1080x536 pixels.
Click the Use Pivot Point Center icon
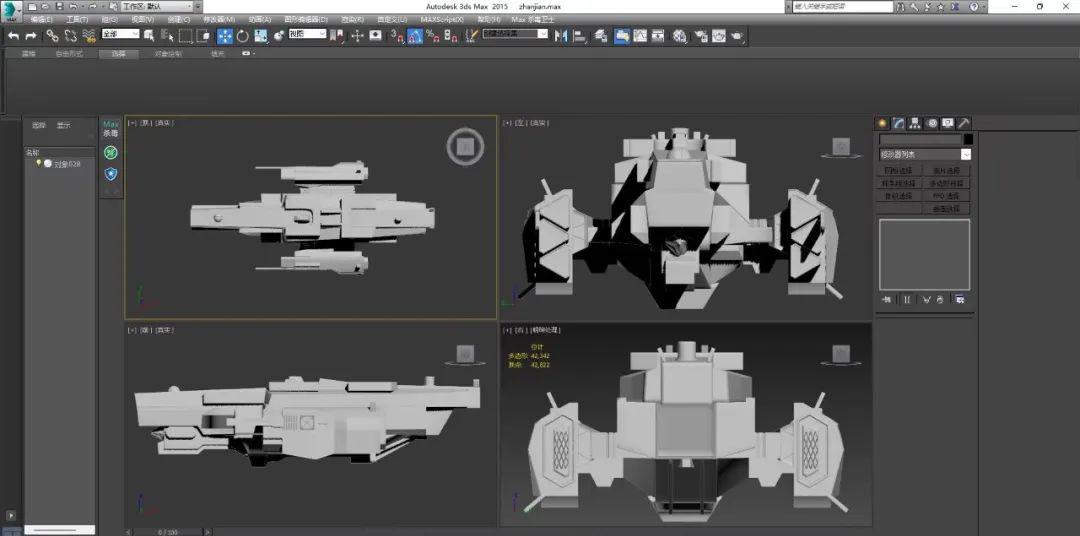(335, 36)
